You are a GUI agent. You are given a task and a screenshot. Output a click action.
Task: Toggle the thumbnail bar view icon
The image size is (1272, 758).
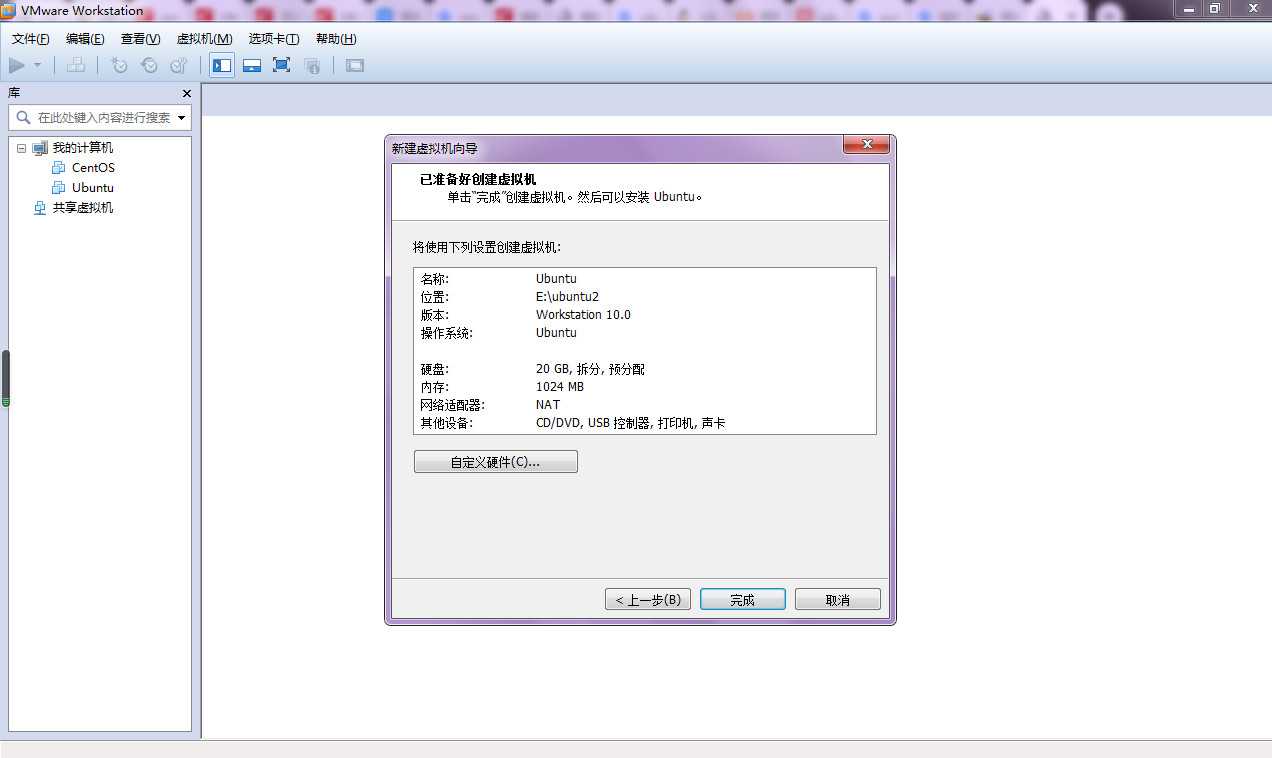[252, 65]
